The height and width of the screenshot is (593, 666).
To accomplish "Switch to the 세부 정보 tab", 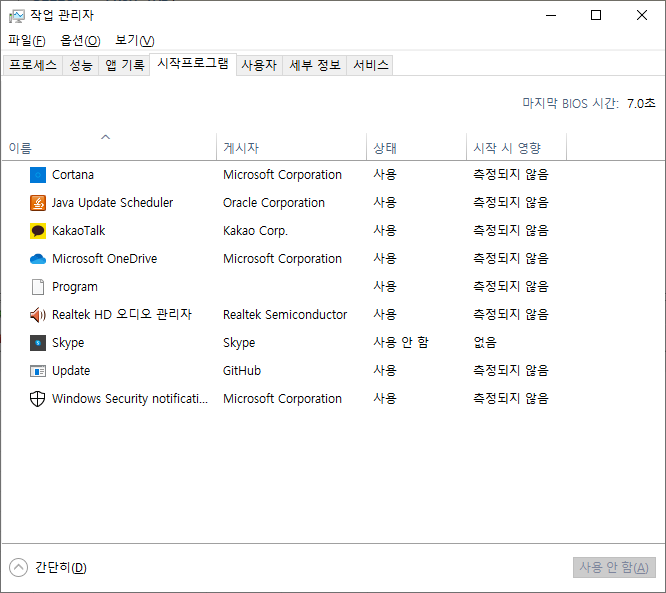I will pos(315,65).
